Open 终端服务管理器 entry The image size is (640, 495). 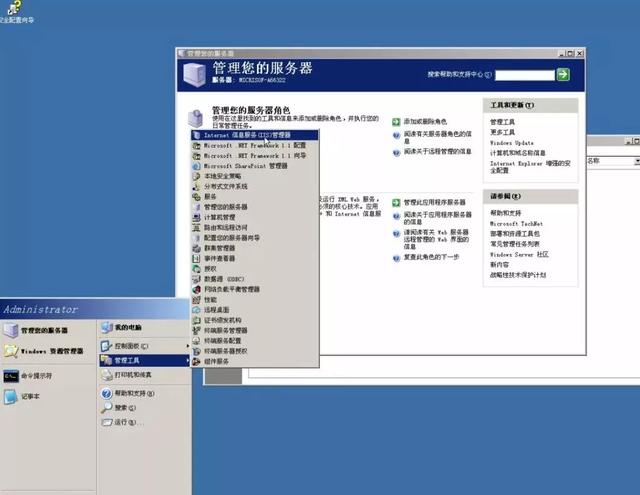[254, 331]
